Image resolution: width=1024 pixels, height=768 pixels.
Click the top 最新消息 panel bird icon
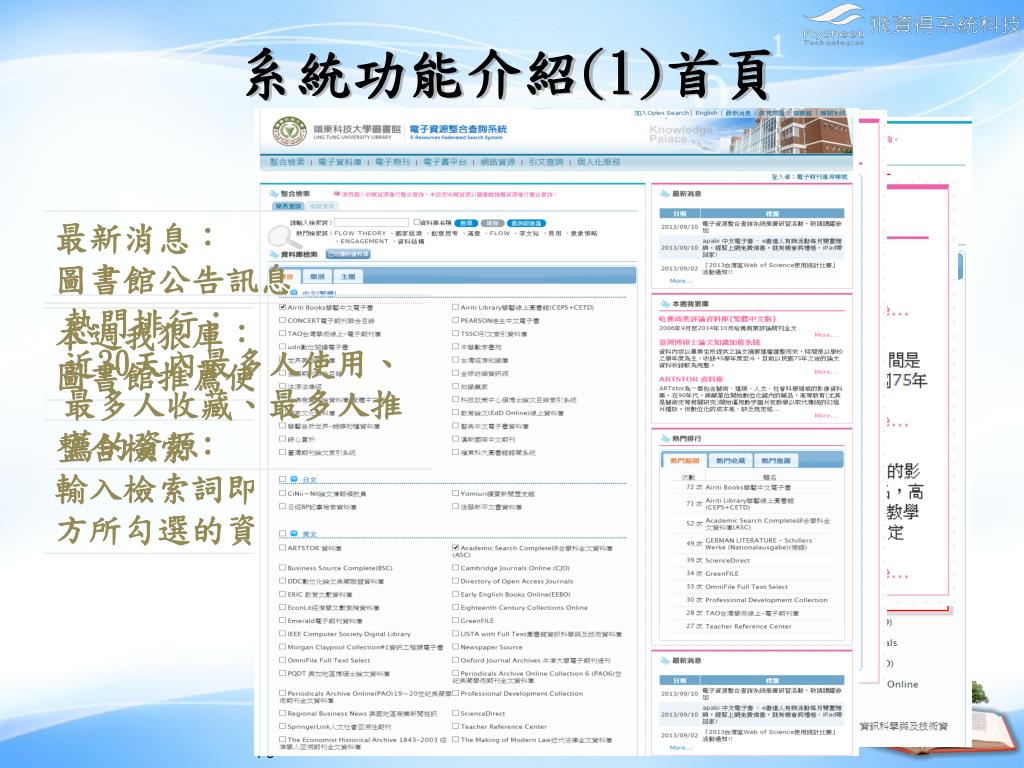[x=665, y=194]
